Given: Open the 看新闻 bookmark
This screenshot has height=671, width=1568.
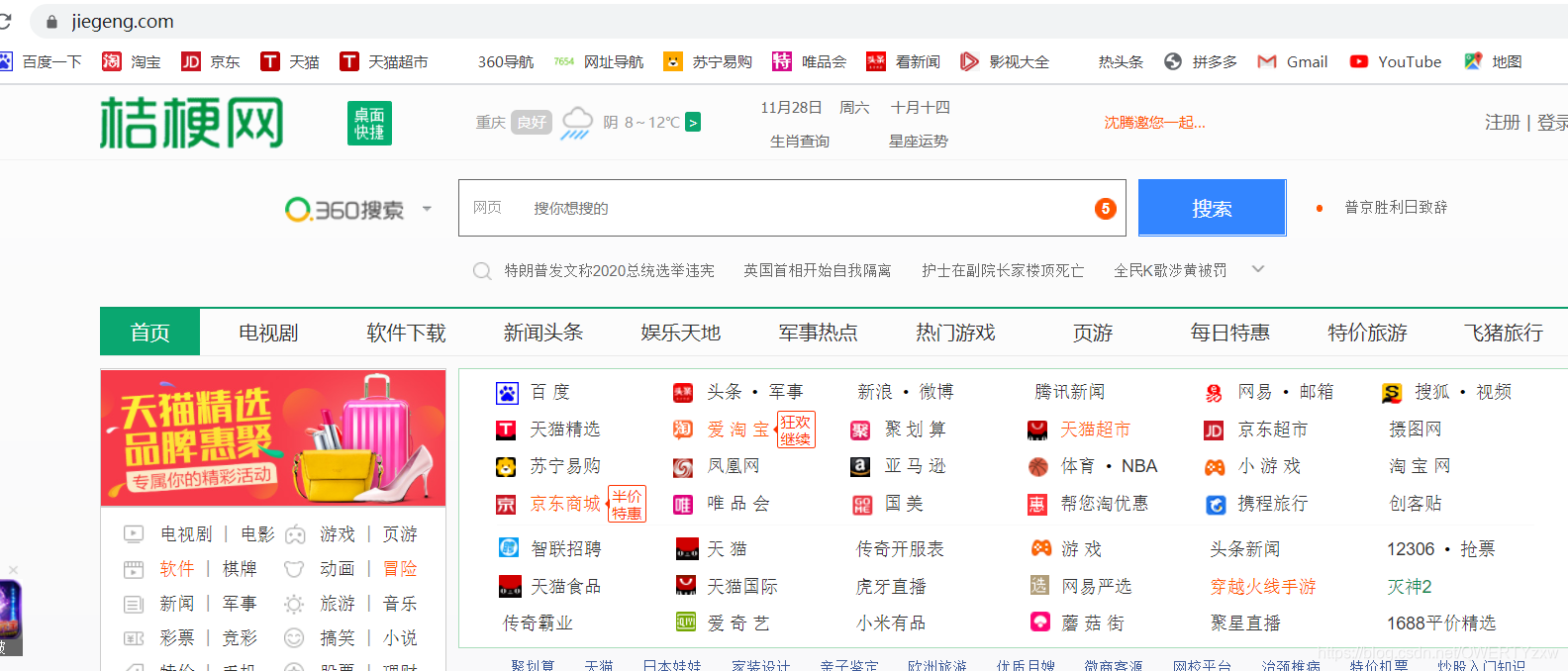Looking at the screenshot, I should point(904,61).
